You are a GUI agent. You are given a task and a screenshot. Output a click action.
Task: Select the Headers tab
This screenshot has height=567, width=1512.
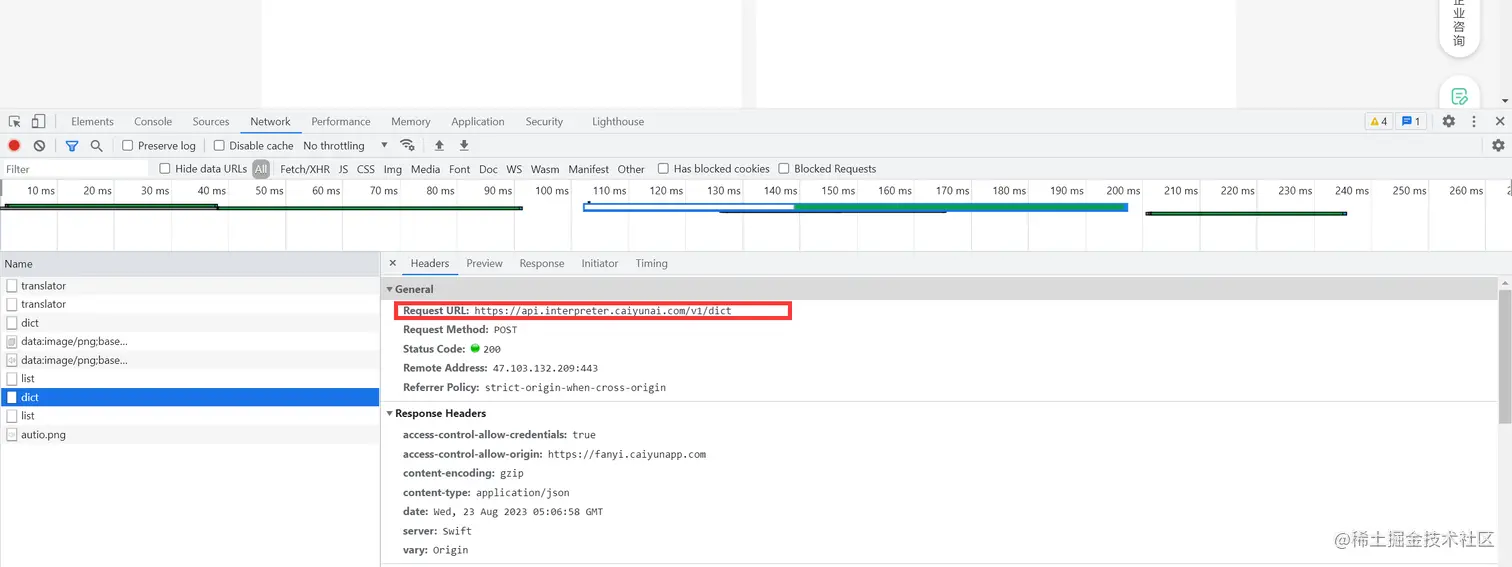[x=430, y=263]
